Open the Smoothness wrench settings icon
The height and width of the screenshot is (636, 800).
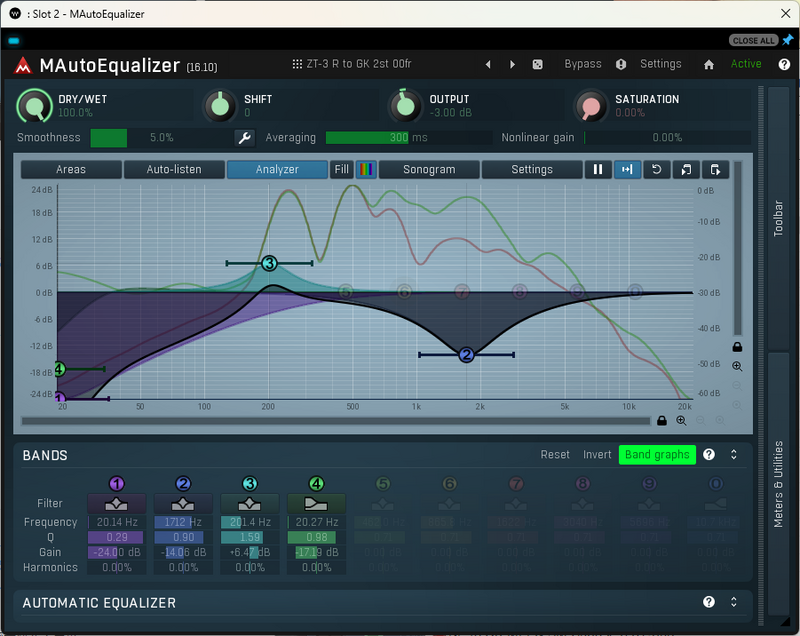point(245,138)
